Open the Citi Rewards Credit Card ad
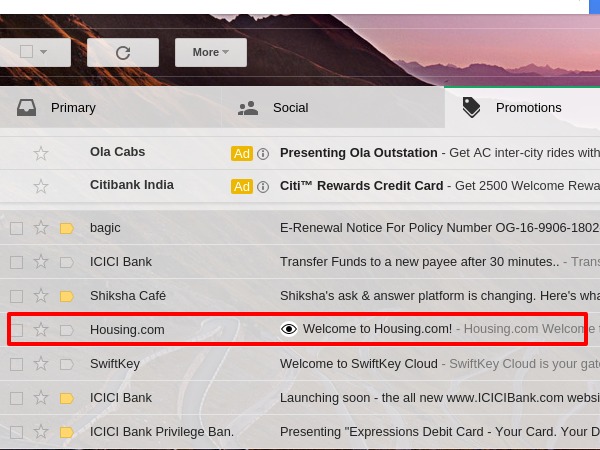This screenshot has width=600, height=450. pos(440,186)
